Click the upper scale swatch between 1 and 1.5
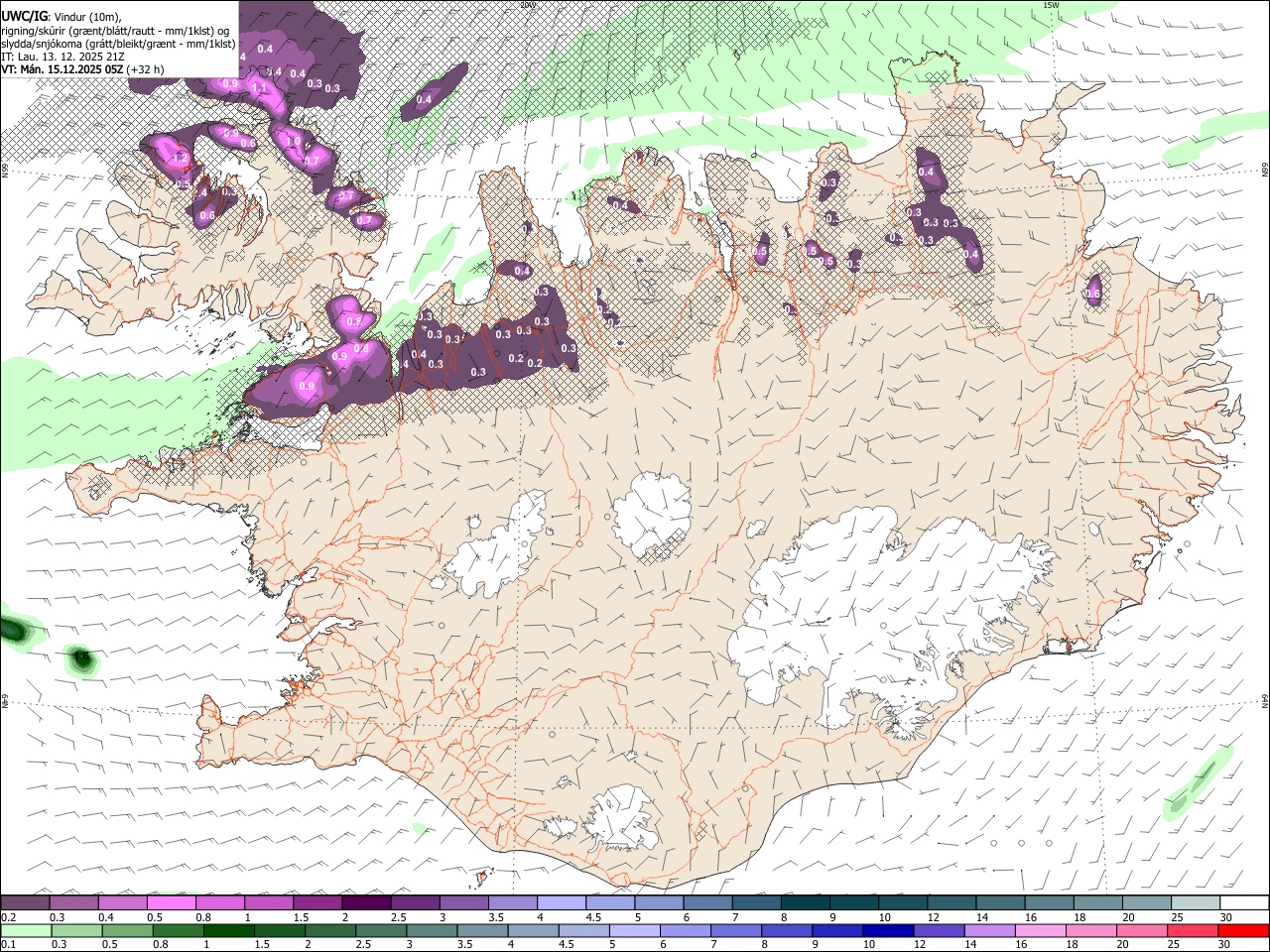1270x952 pixels. point(269,903)
